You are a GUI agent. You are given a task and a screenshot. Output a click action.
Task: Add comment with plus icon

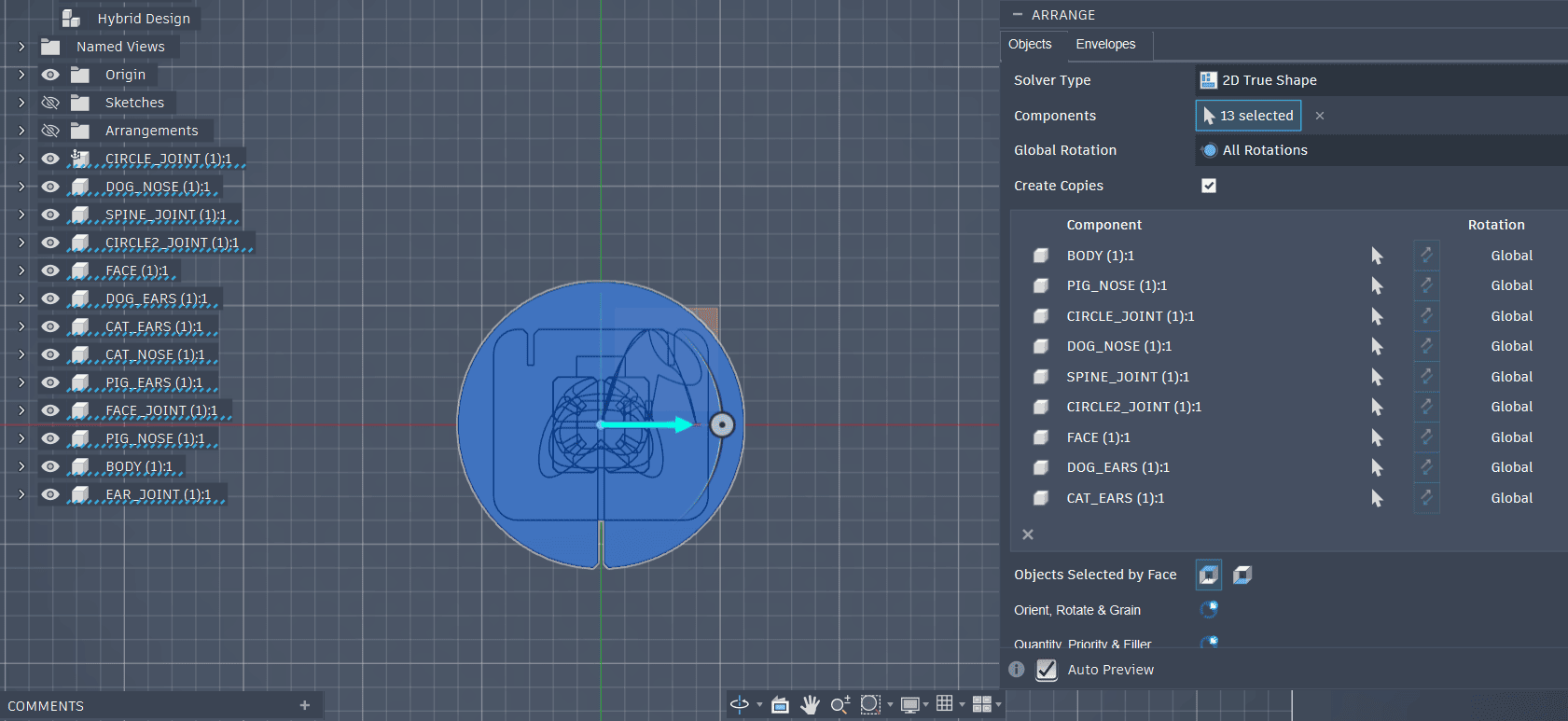pyautogui.click(x=304, y=705)
